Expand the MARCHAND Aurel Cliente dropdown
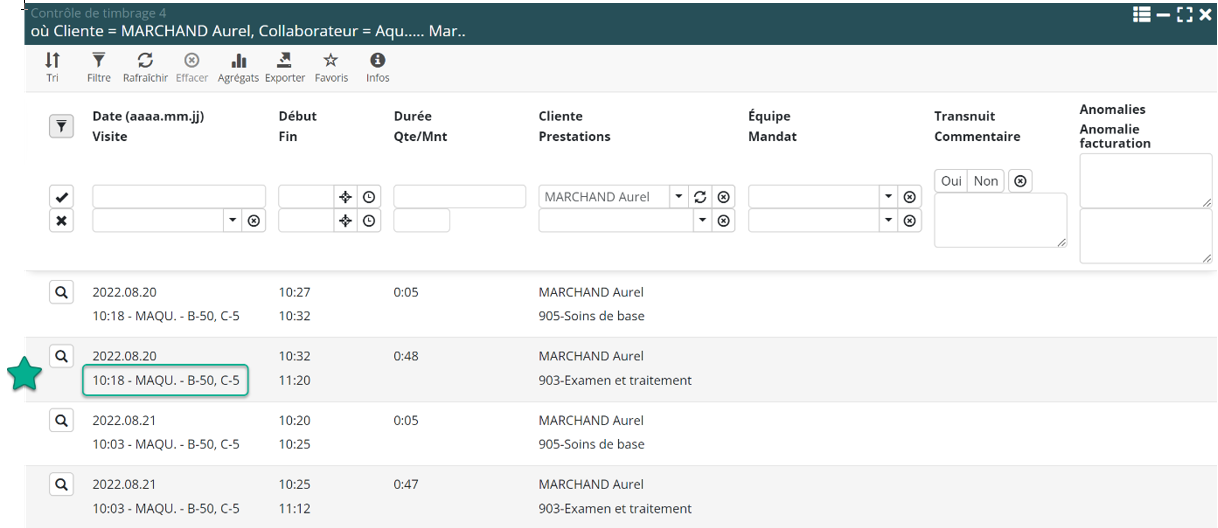This screenshot has width=1218, height=528. pos(678,197)
